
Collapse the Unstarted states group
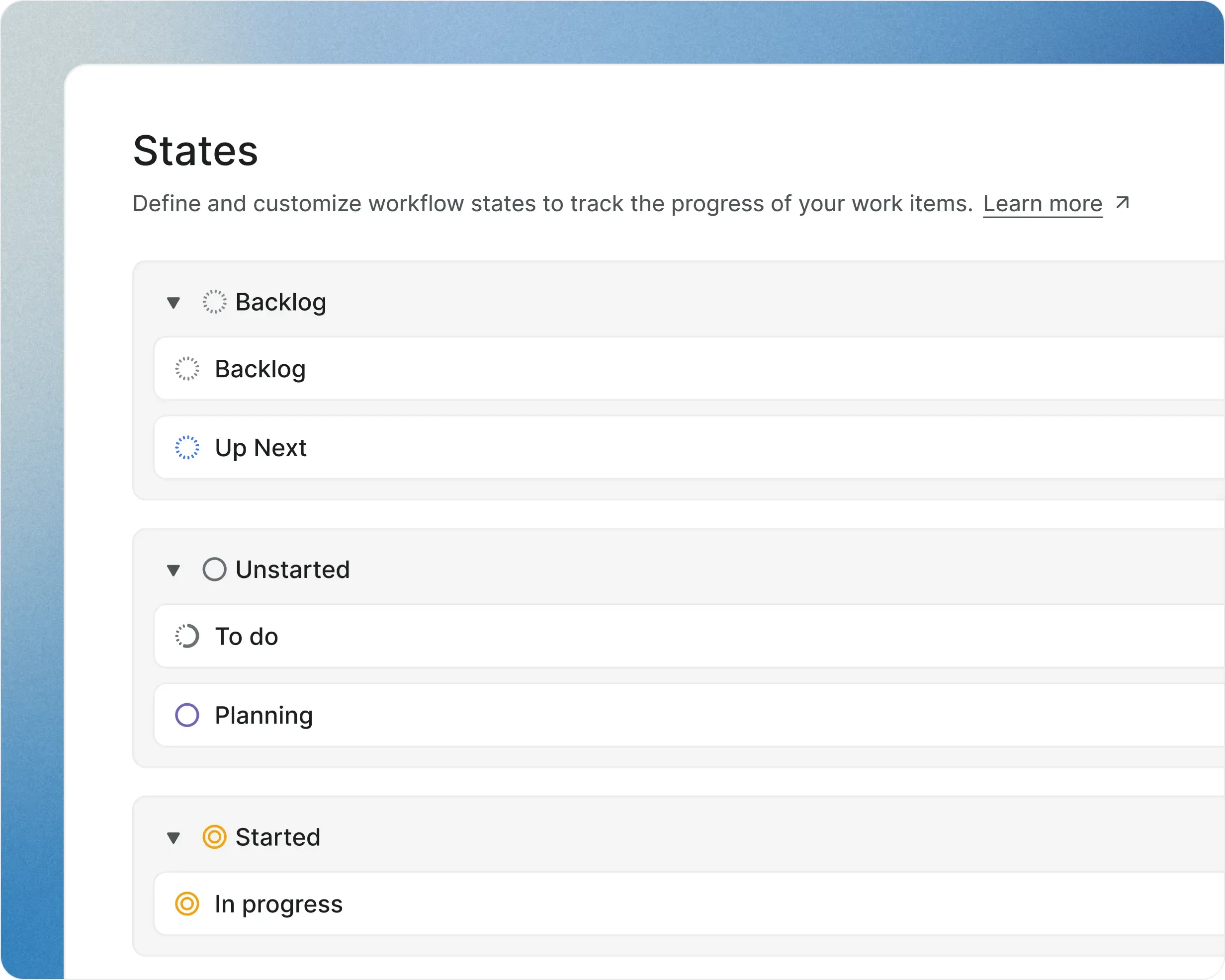[174, 570]
